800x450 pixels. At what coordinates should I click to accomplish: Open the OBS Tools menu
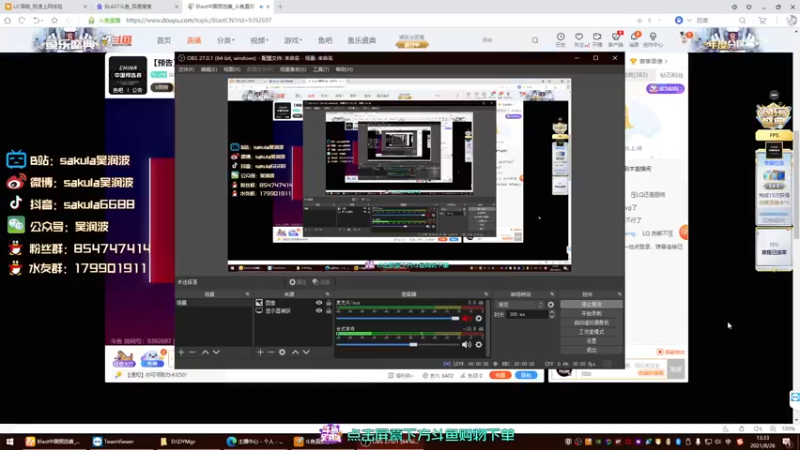click(x=321, y=69)
